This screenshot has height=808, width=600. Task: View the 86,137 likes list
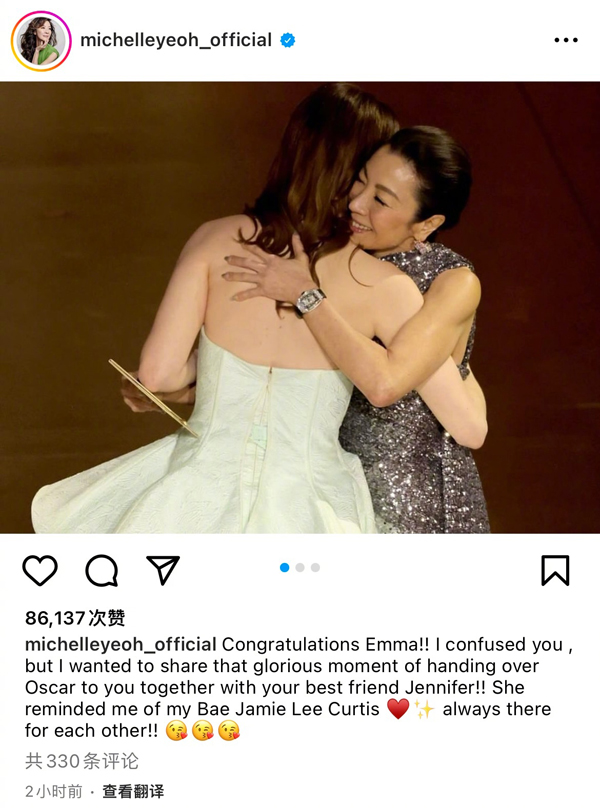(x=75, y=617)
